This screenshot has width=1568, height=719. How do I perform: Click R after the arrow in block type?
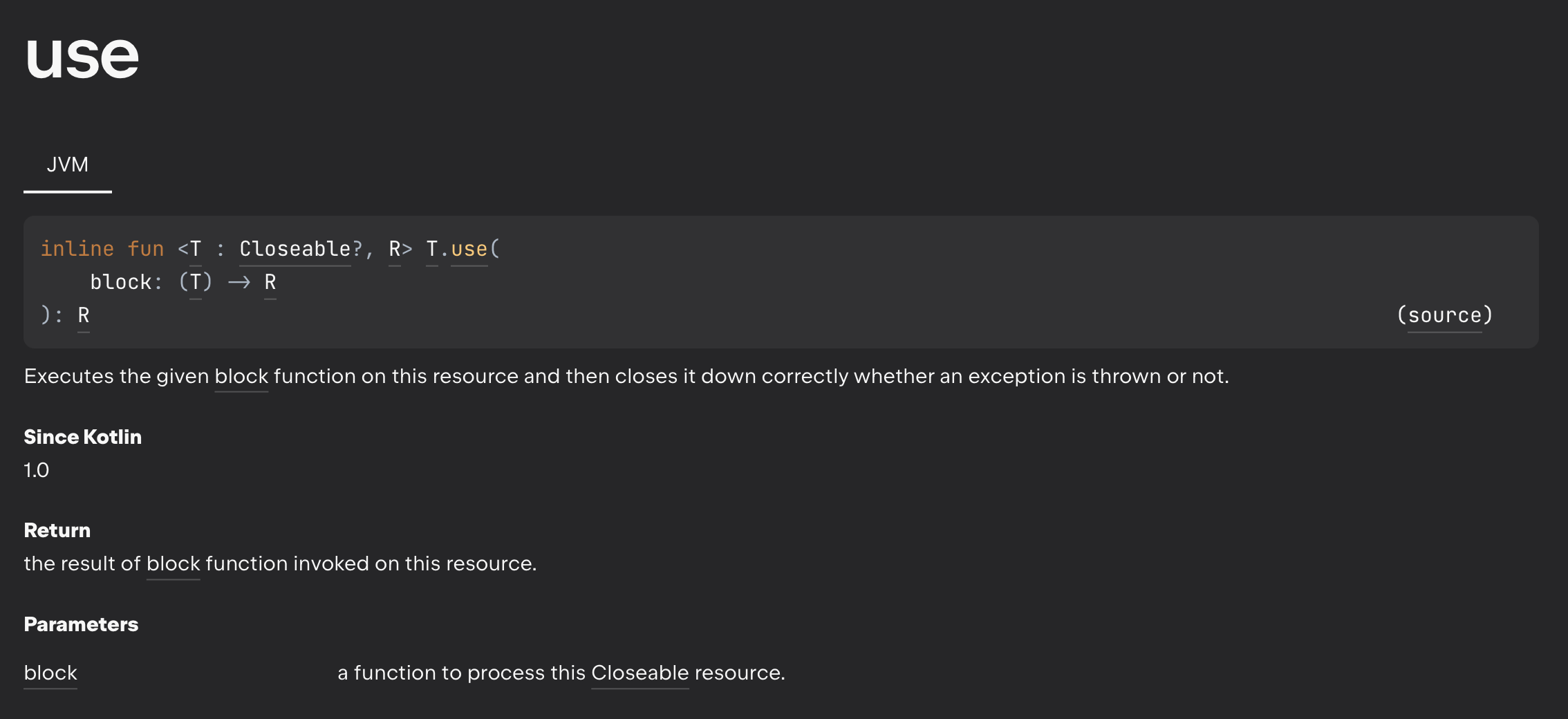tap(270, 282)
